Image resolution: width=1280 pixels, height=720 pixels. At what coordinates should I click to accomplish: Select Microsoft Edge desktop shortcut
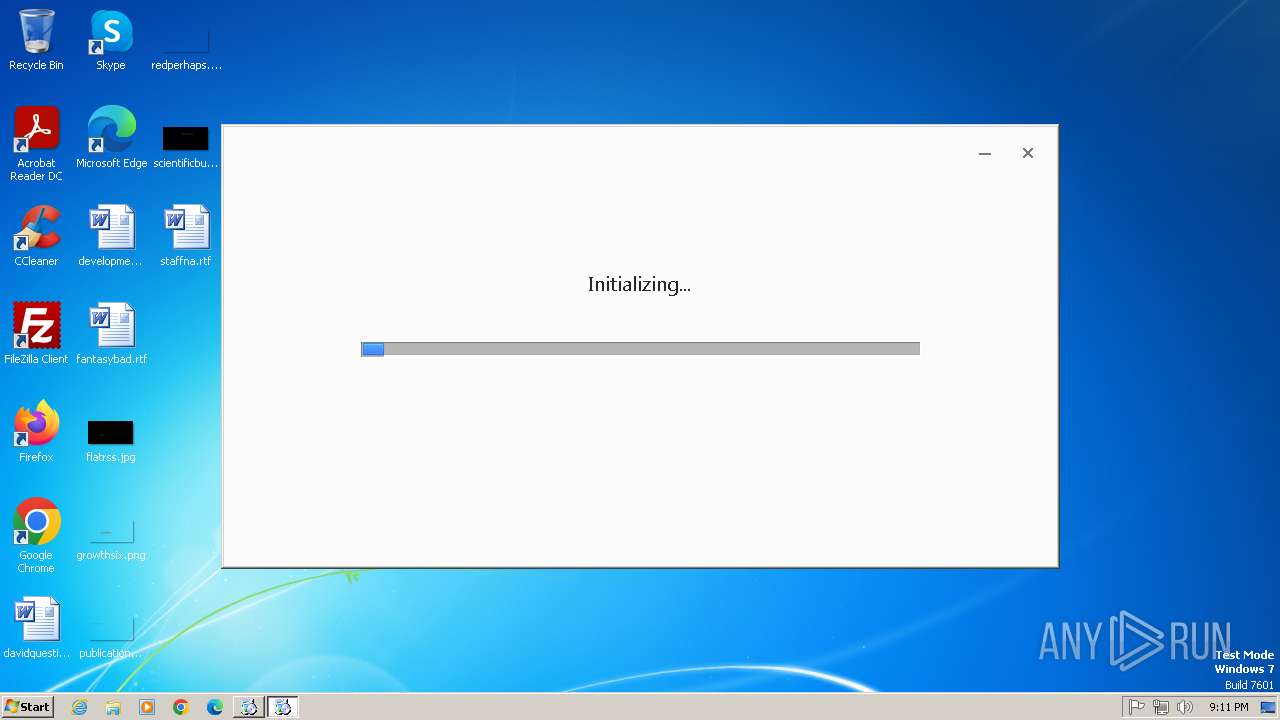click(111, 138)
